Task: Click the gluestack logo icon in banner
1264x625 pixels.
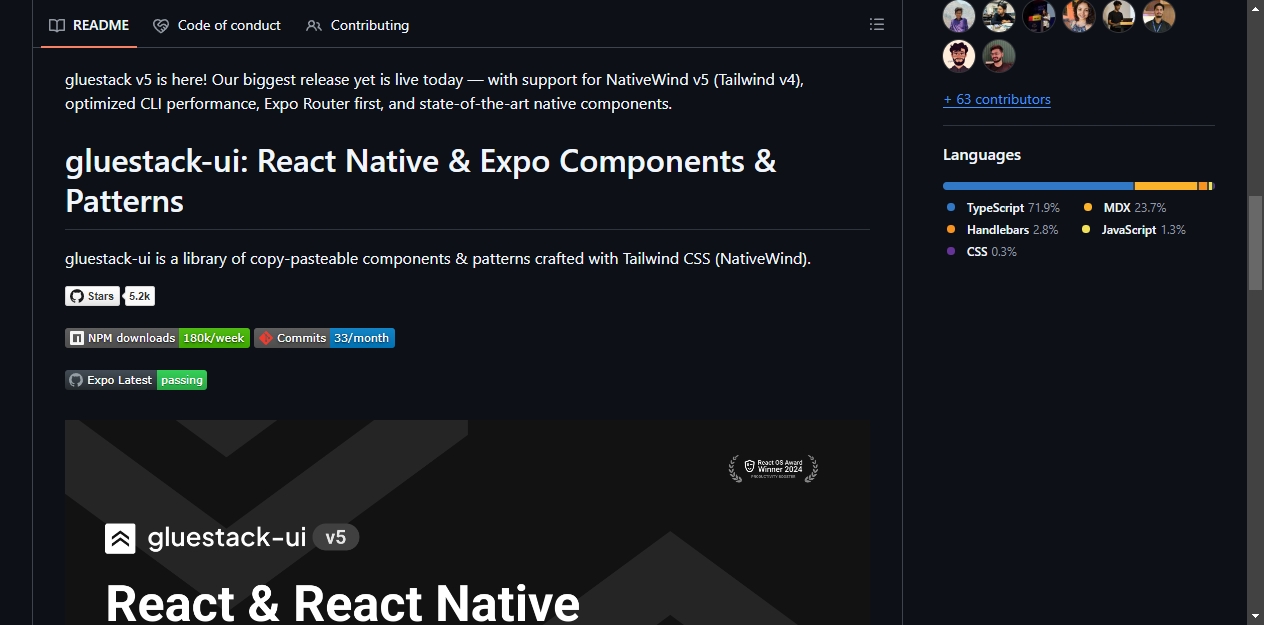Action: pyautogui.click(x=120, y=538)
